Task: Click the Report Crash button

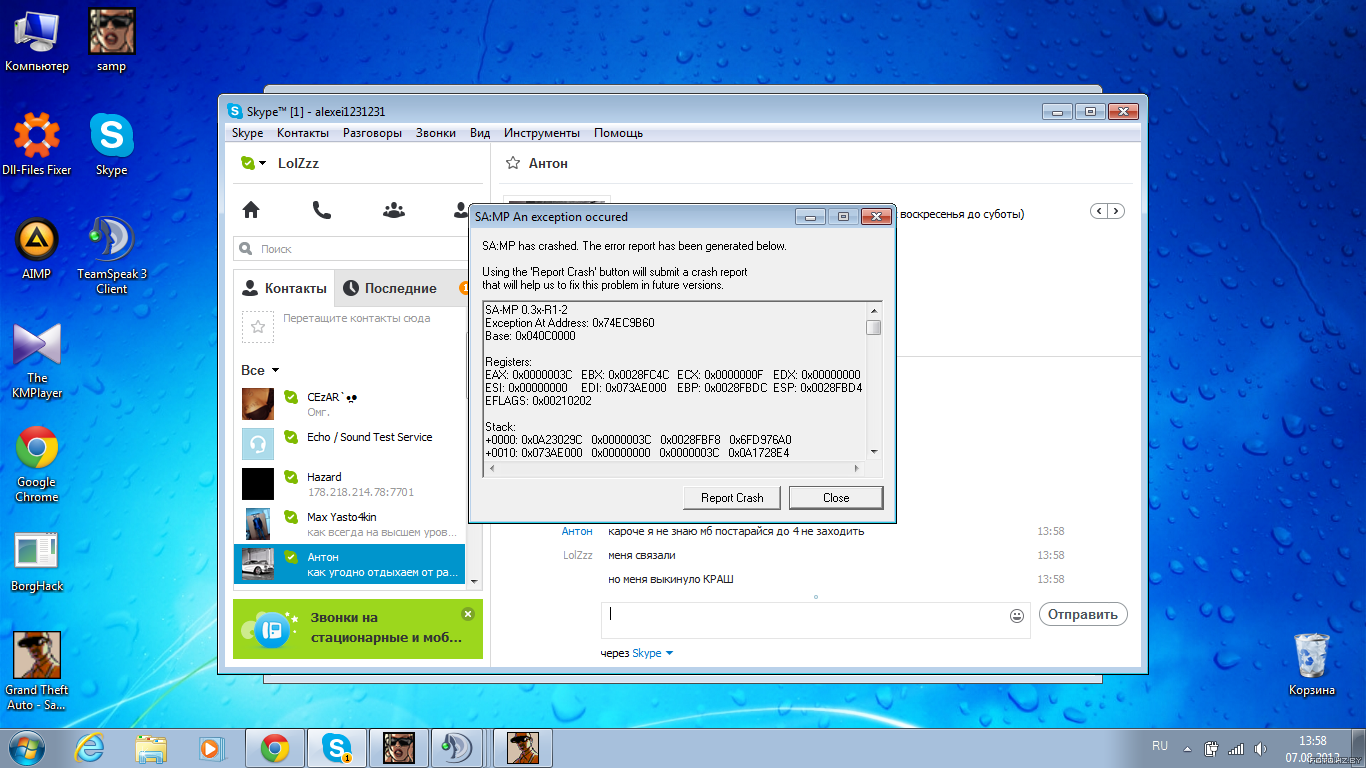Action: coord(732,497)
